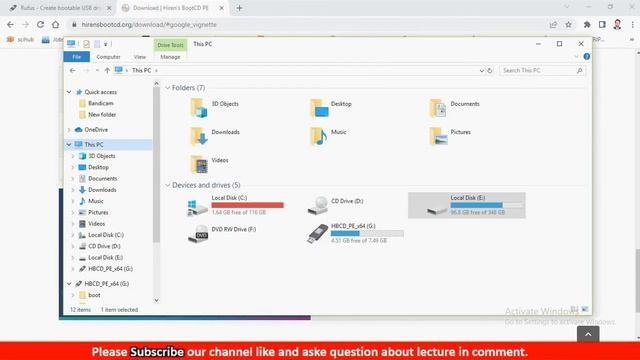
Task: Select the HBCD_PE_x64 (G:) USB drive icon
Action: (318, 233)
